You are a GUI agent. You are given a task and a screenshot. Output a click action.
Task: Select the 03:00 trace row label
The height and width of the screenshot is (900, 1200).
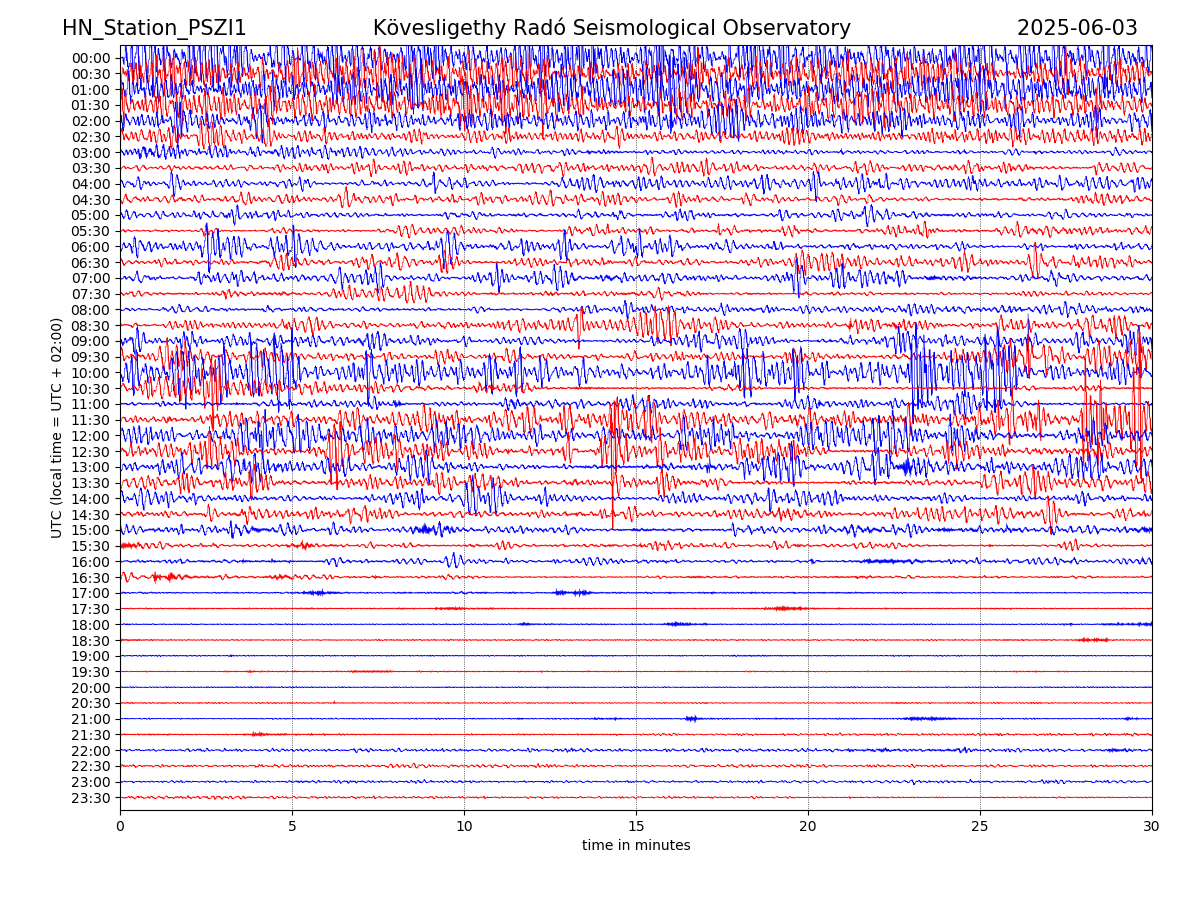click(90, 153)
